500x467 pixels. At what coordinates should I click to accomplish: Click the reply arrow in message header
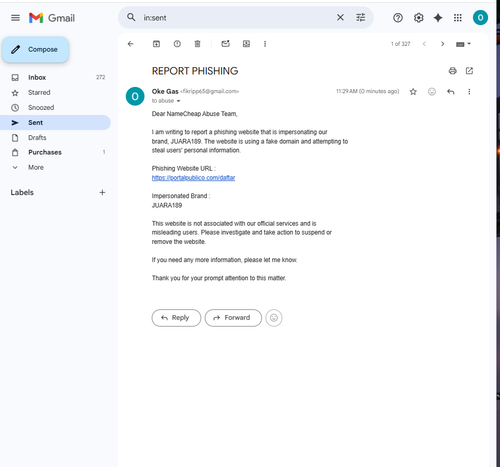(451, 91)
